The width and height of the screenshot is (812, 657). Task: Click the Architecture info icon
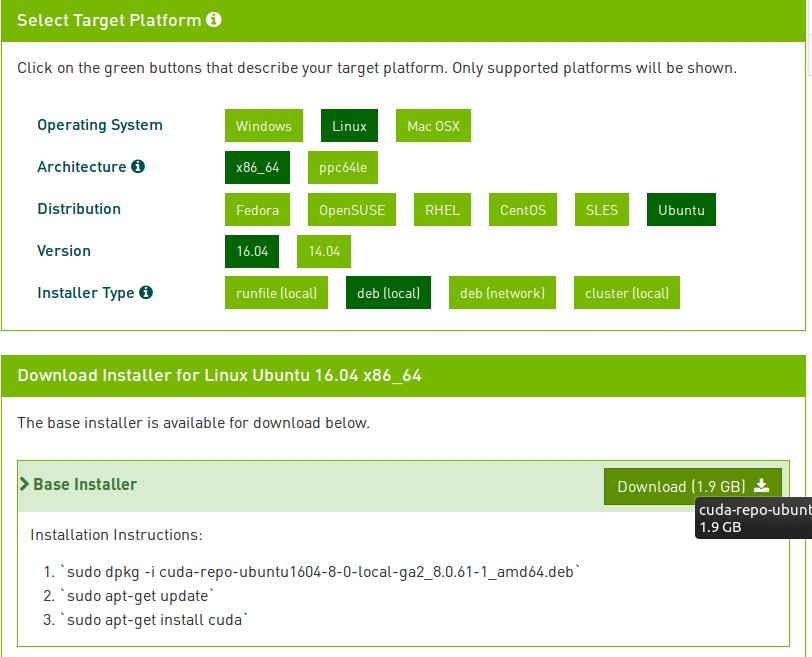138,166
